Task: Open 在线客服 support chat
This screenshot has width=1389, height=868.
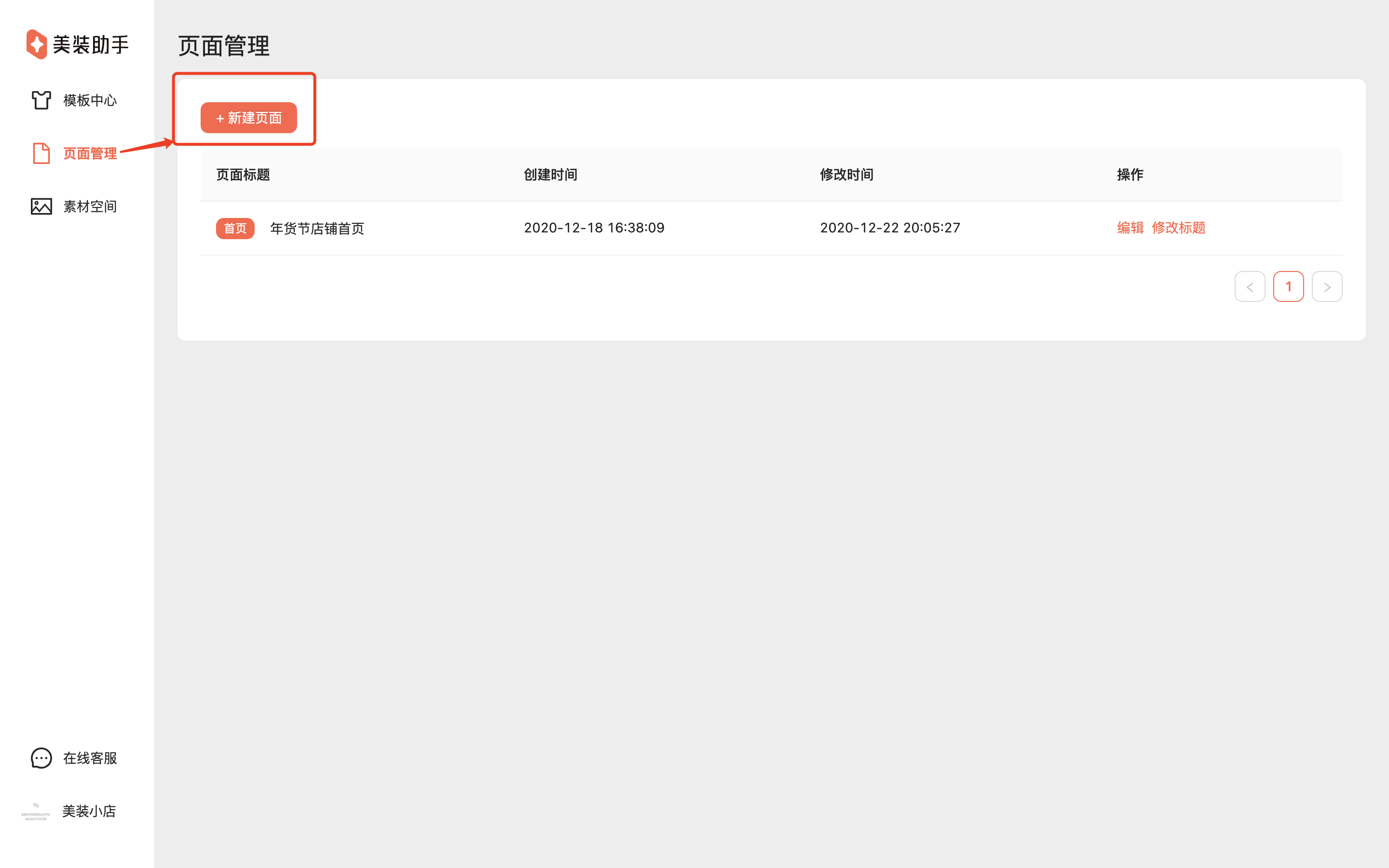Action: (x=90, y=759)
